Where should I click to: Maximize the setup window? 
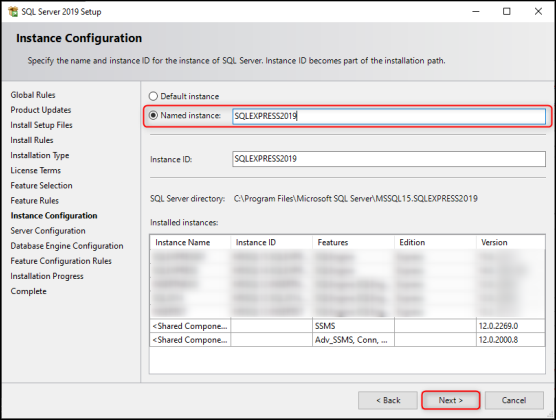[x=507, y=11]
